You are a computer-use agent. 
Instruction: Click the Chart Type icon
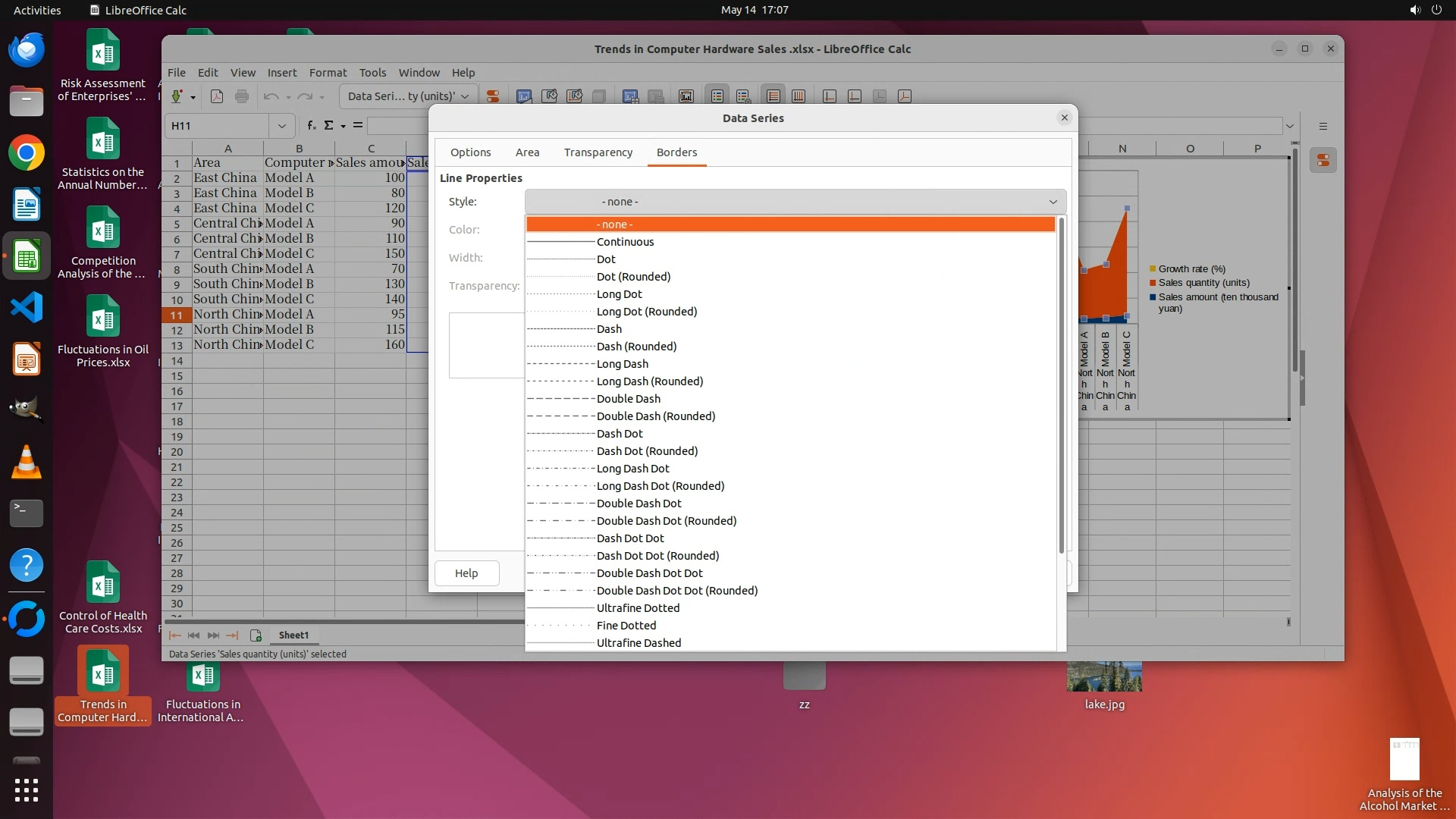point(524,96)
